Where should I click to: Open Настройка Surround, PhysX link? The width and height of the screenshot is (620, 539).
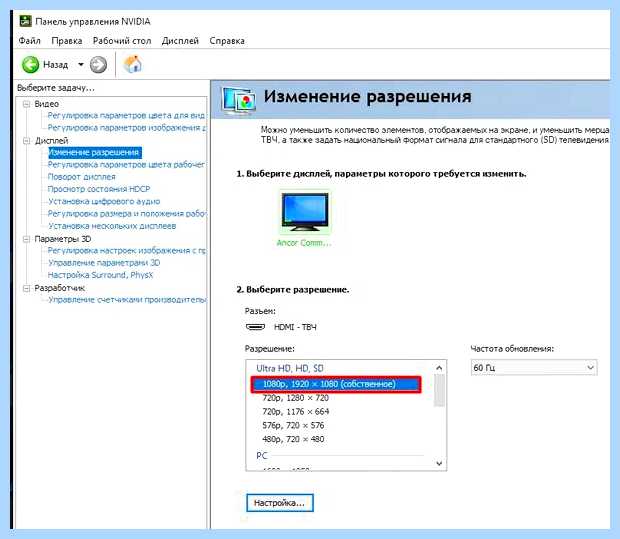pos(100,275)
